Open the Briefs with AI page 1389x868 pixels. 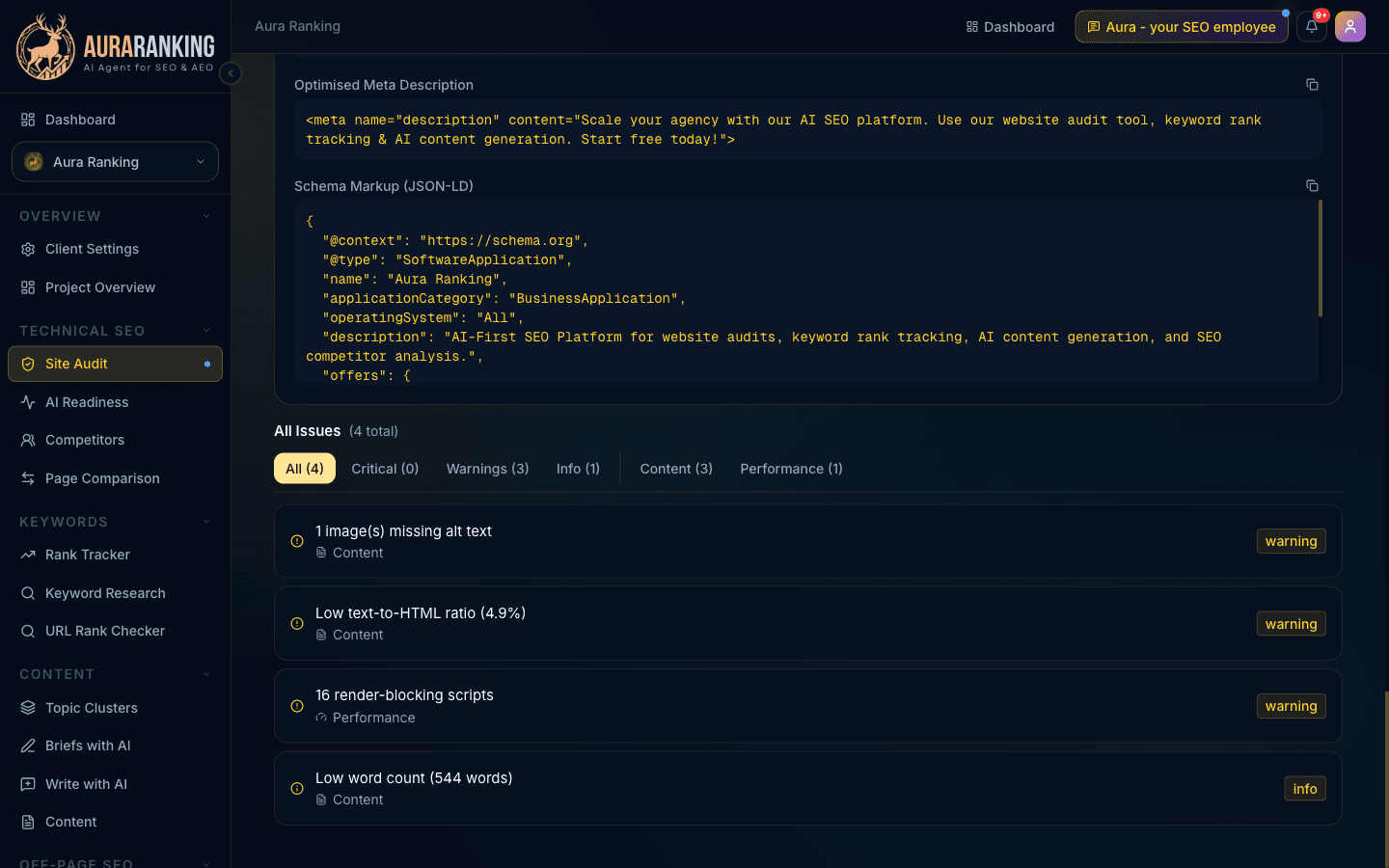pos(115,746)
